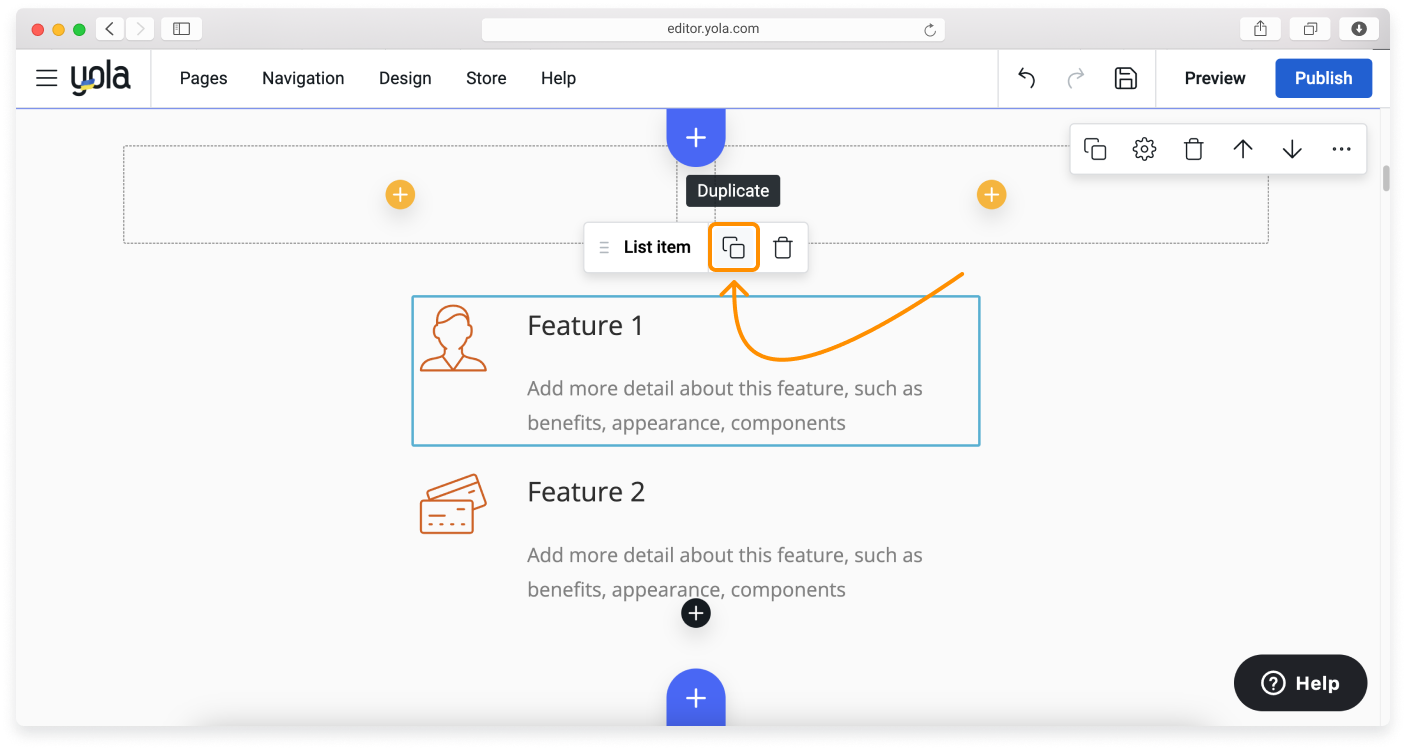The width and height of the screenshot is (1406, 750).
Task: Open the Pages menu
Action: click(x=203, y=78)
